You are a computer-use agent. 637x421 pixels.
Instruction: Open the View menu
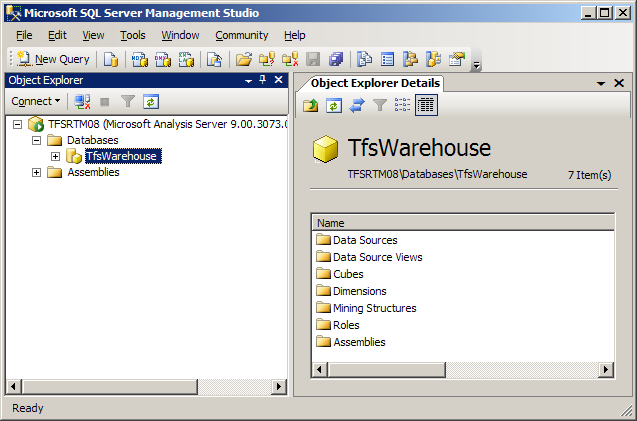[x=93, y=35]
